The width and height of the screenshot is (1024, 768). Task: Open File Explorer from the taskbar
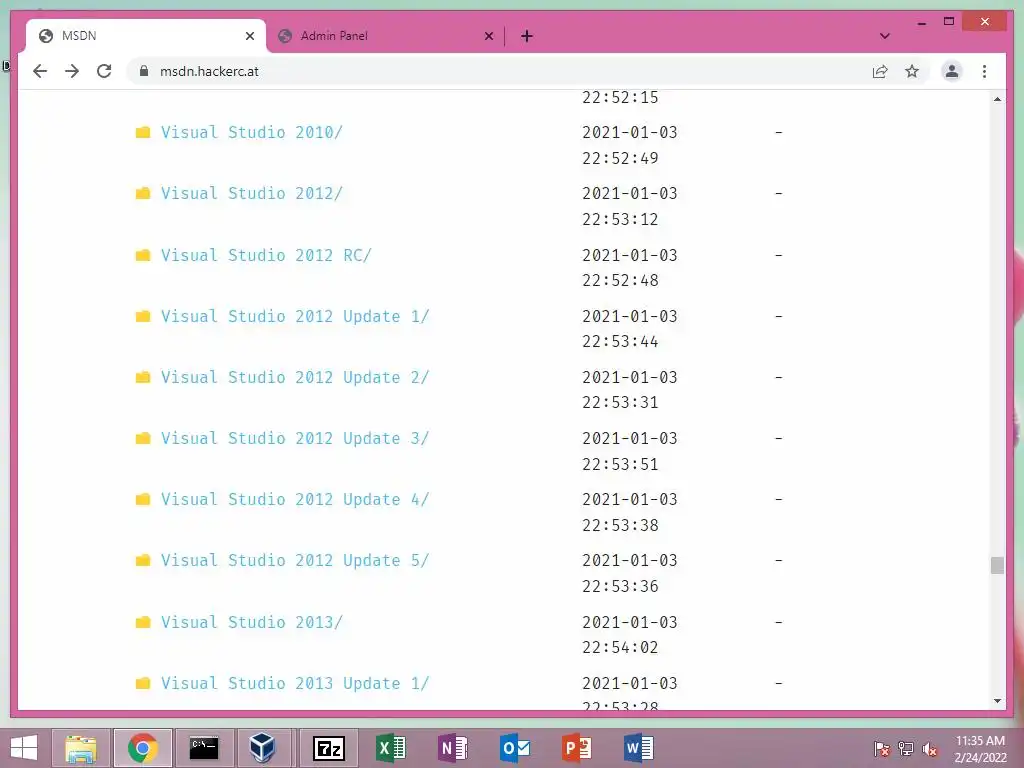pos(81,748)
